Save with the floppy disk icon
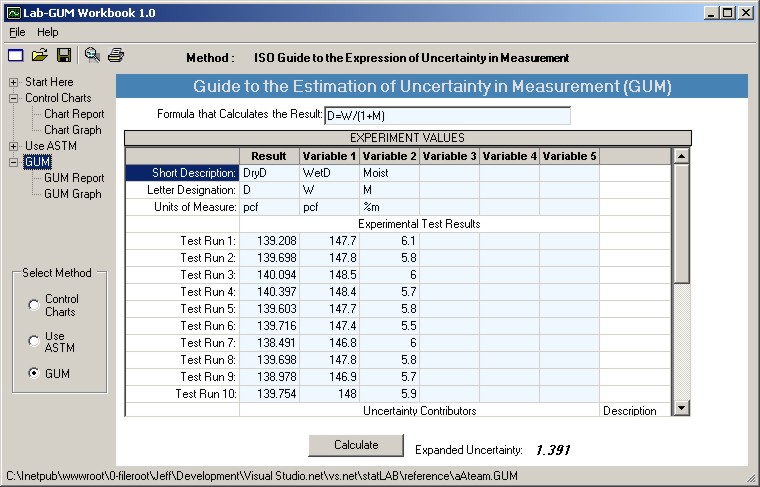 point(64,55)
